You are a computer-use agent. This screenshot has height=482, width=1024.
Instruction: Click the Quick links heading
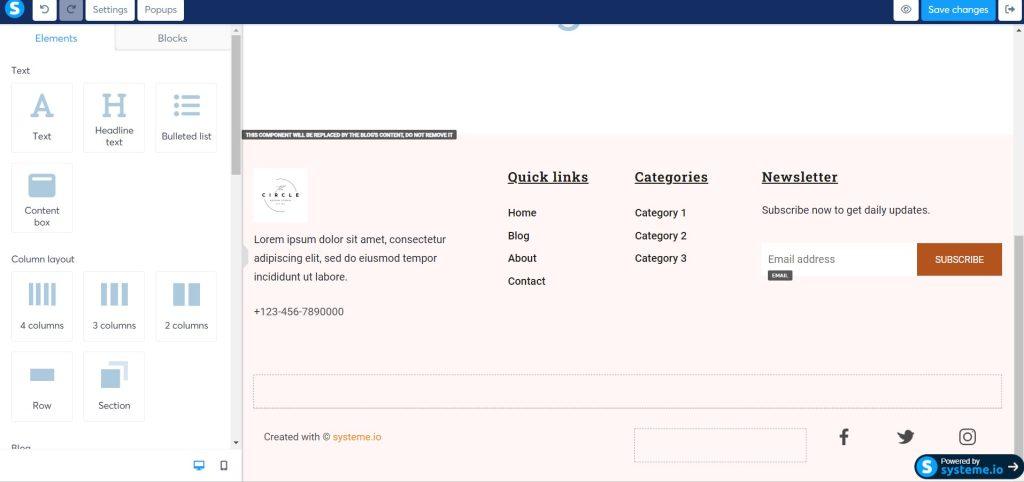(x=548, y=177)
